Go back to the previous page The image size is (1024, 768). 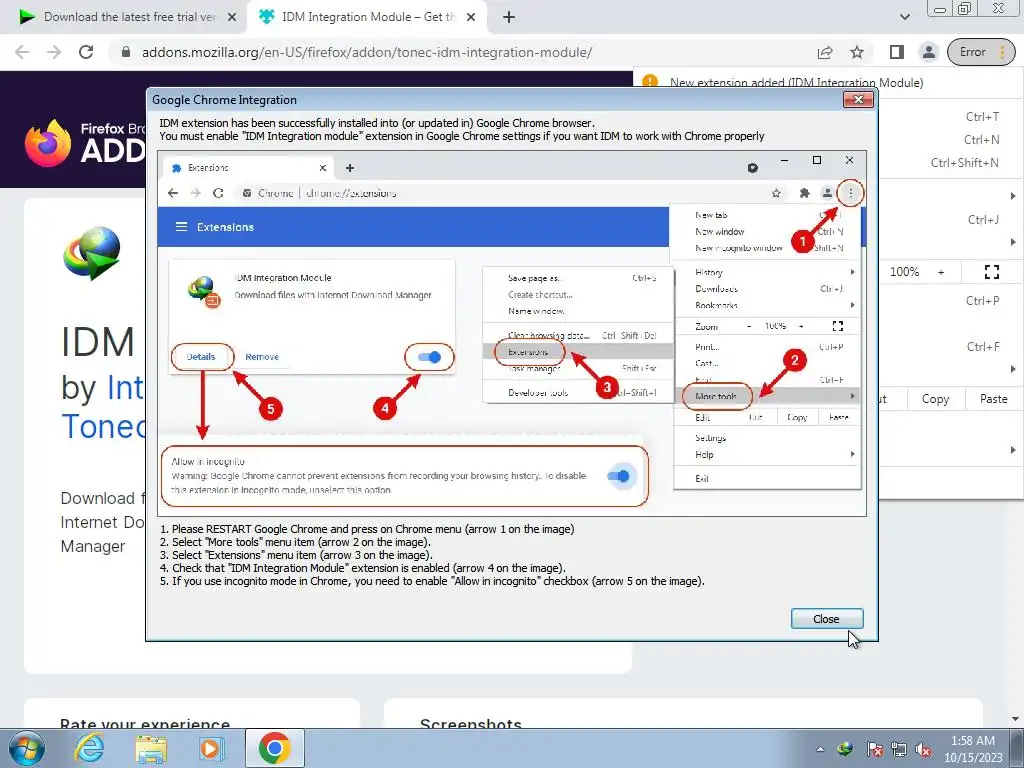tap(22, 52)
